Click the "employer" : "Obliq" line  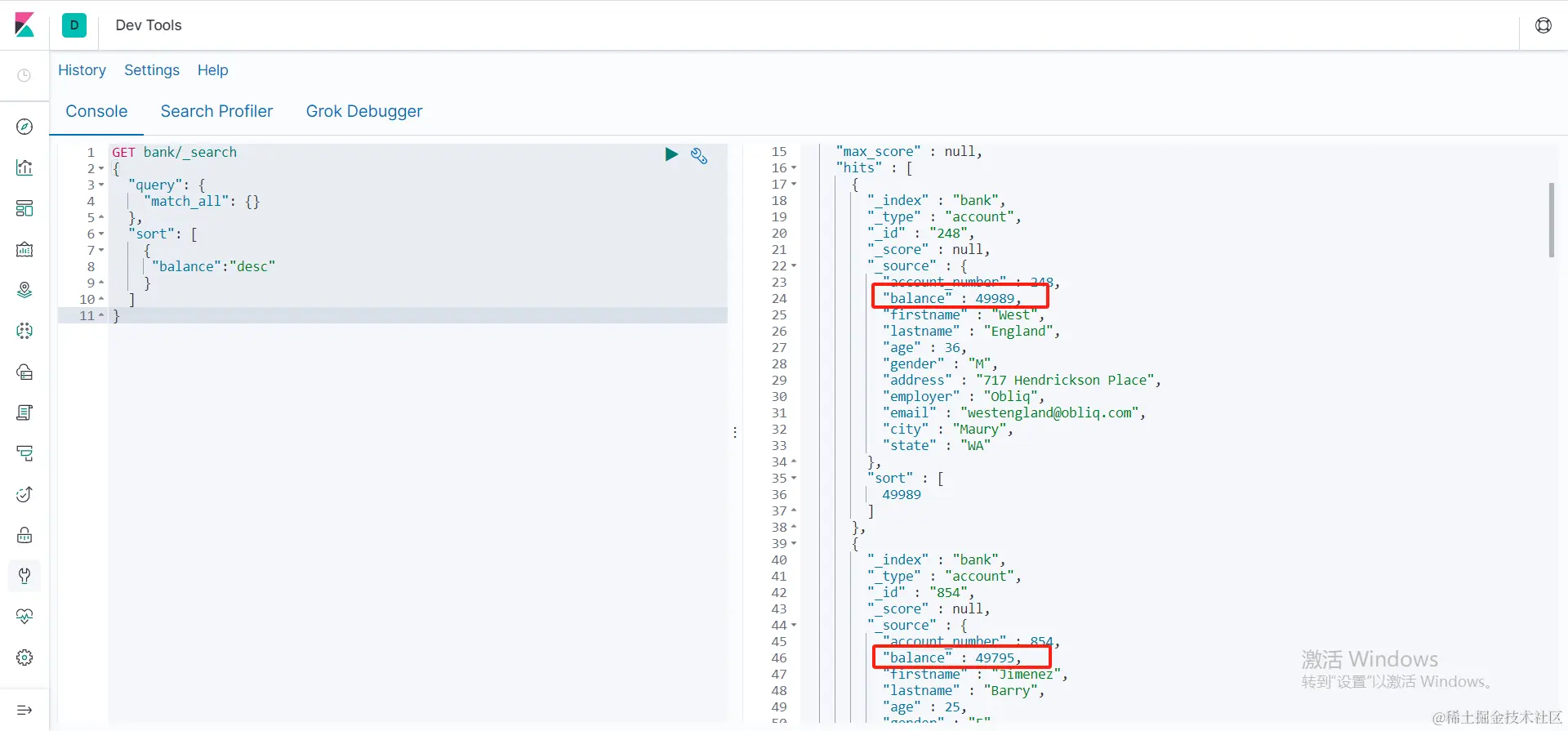[963, 397]
